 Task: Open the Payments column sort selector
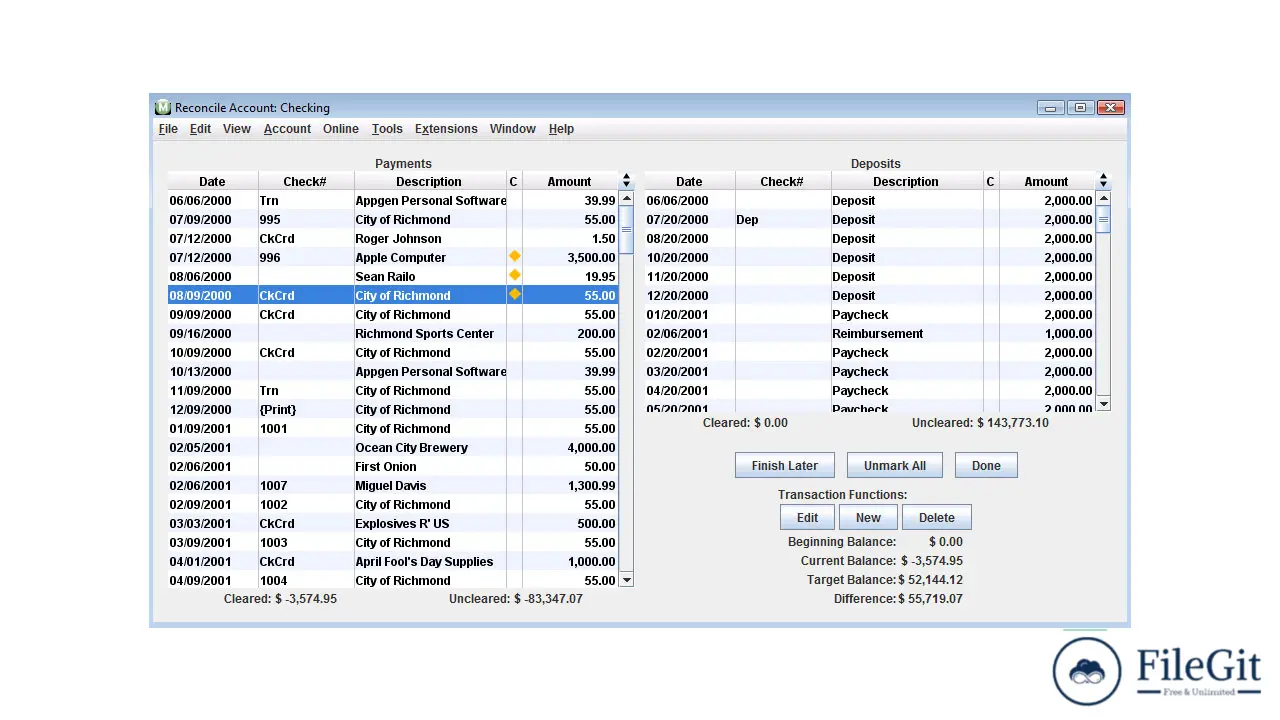tap(626, 181)
